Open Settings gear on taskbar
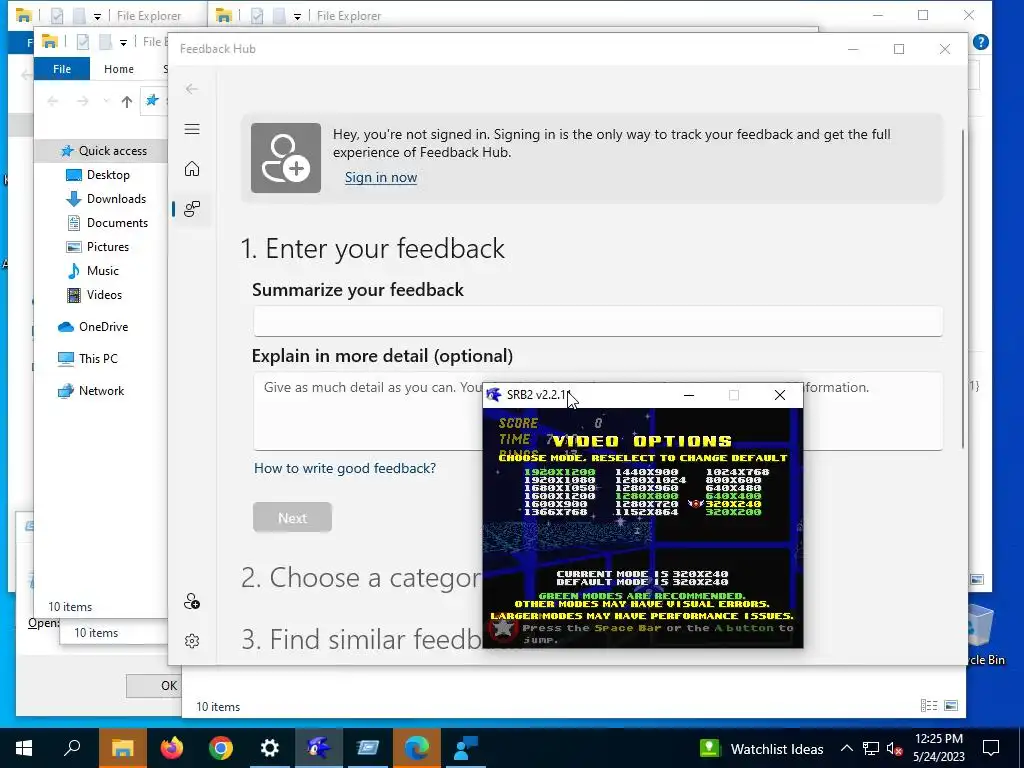Viewport: 1024px width, 768px height. 270,748
